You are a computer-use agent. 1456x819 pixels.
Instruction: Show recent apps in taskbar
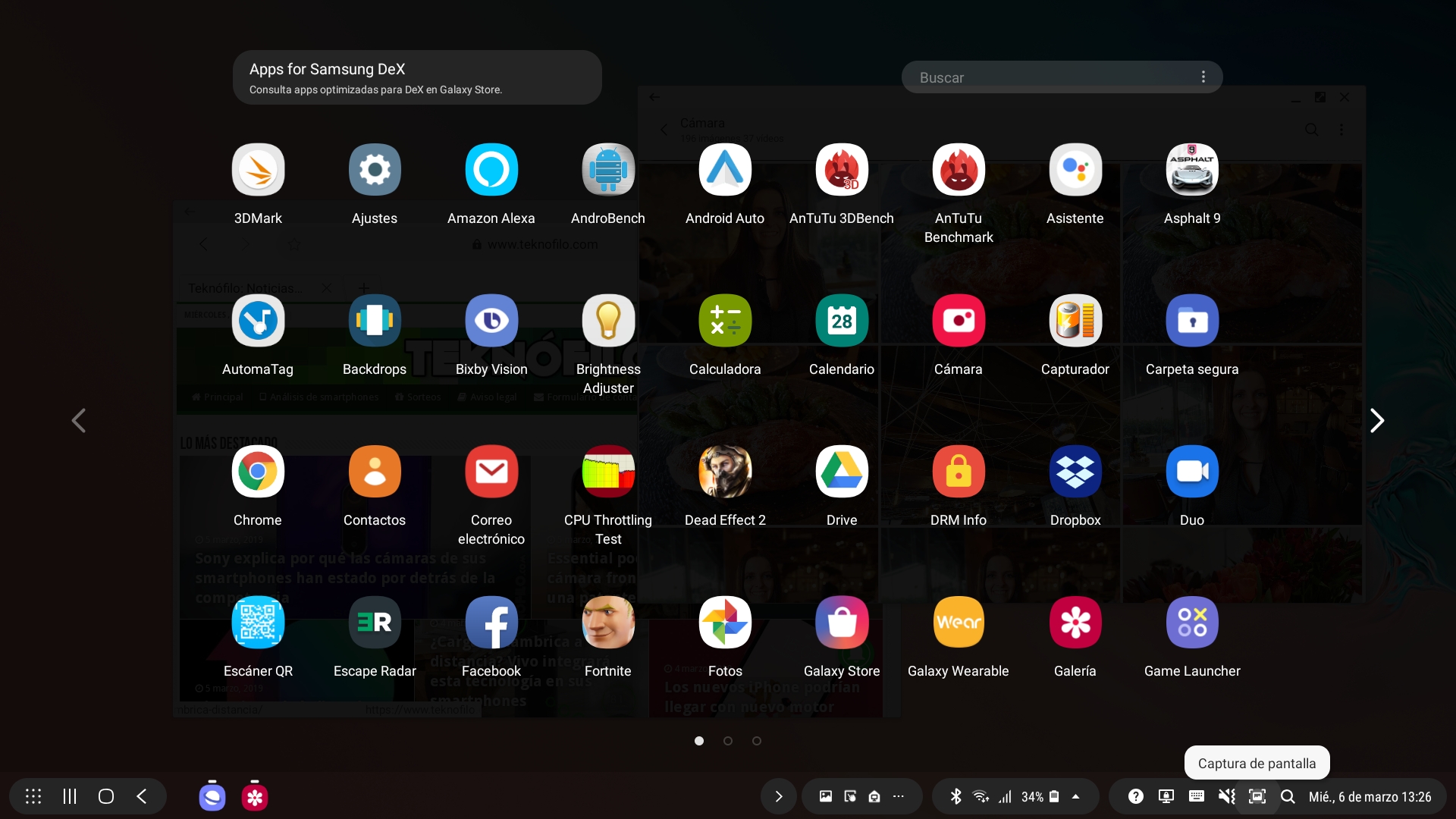70,796
